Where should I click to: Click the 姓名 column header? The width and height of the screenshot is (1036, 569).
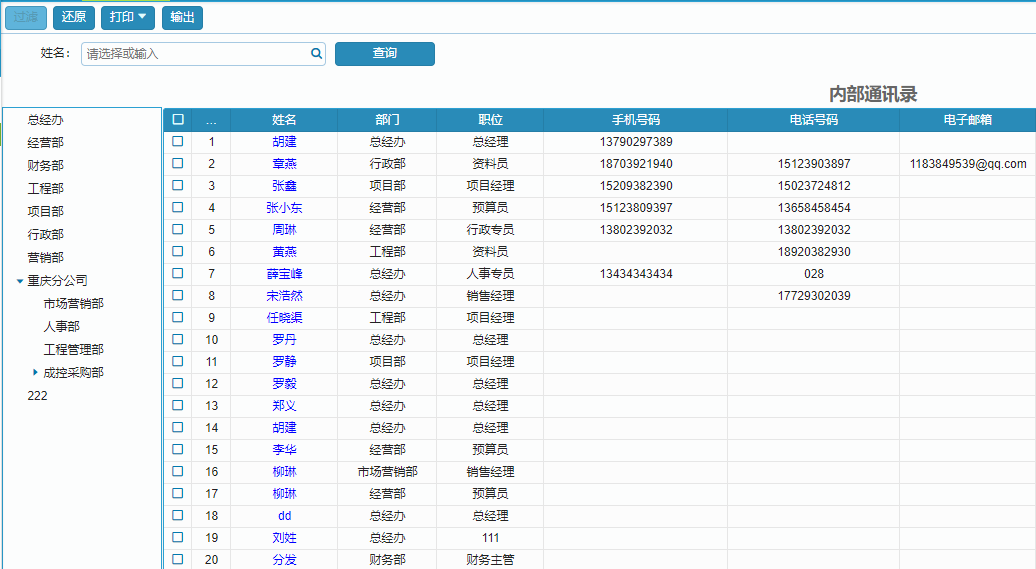point(284,120)
